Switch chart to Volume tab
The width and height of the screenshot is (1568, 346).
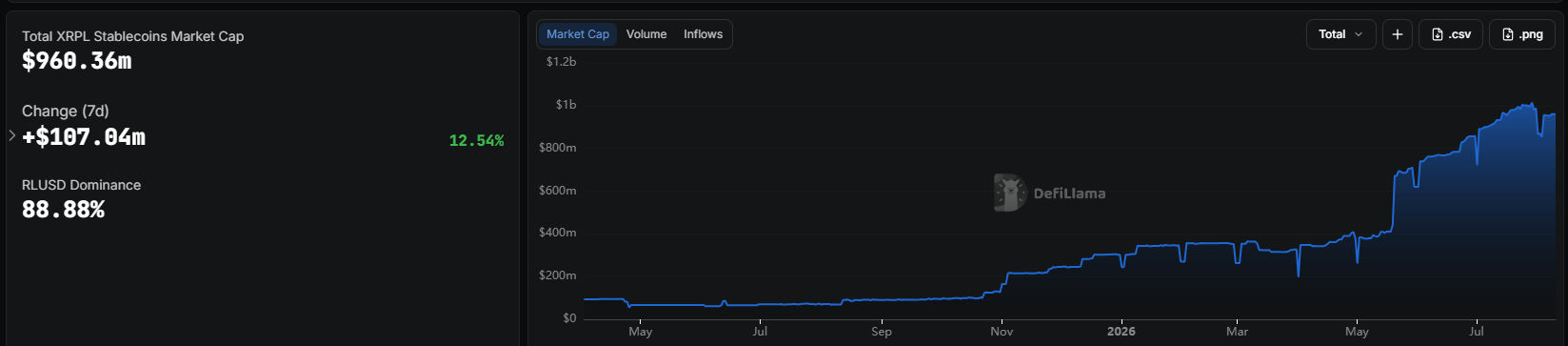click(x=646, y=34)
